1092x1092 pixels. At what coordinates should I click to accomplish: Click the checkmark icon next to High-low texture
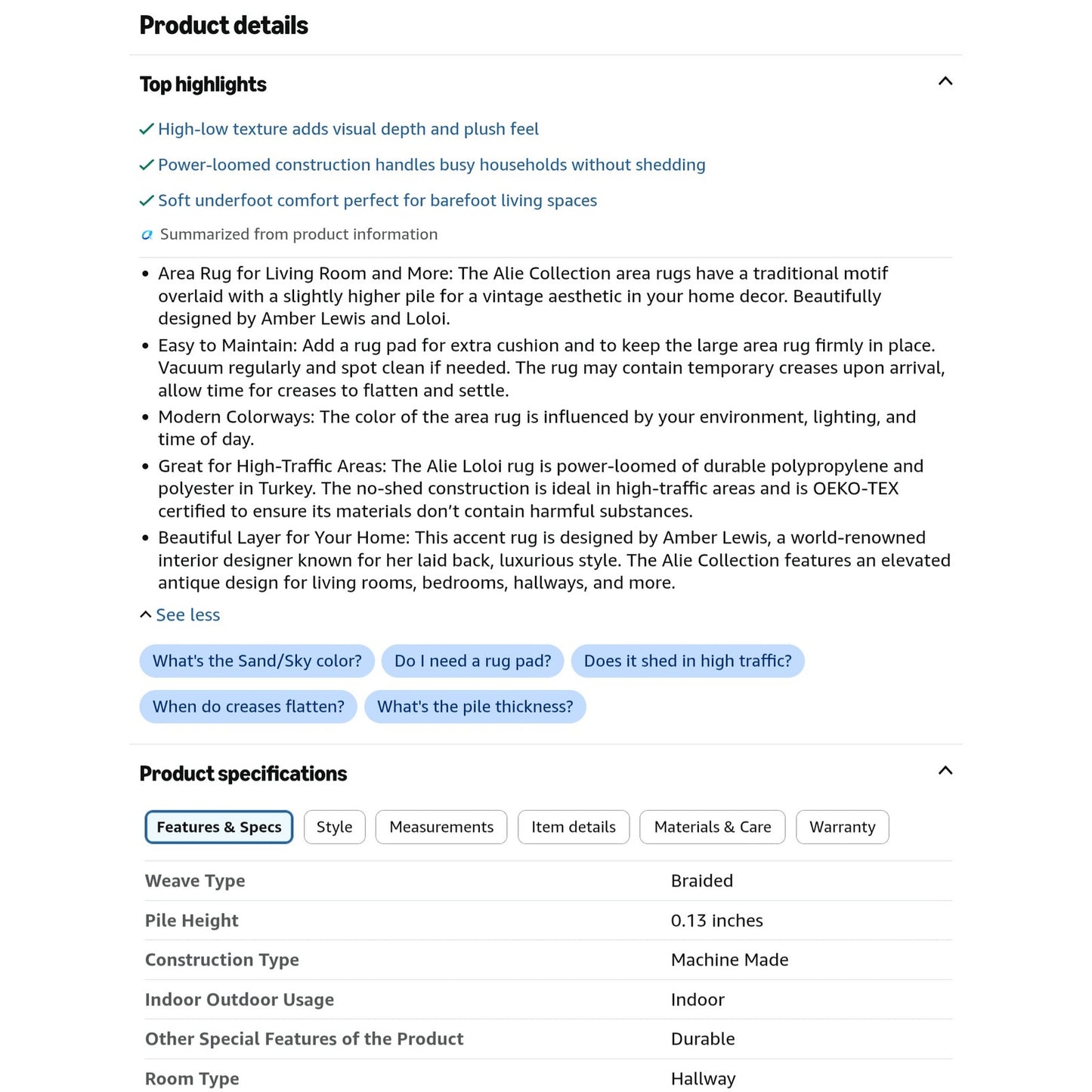[147, 129]
